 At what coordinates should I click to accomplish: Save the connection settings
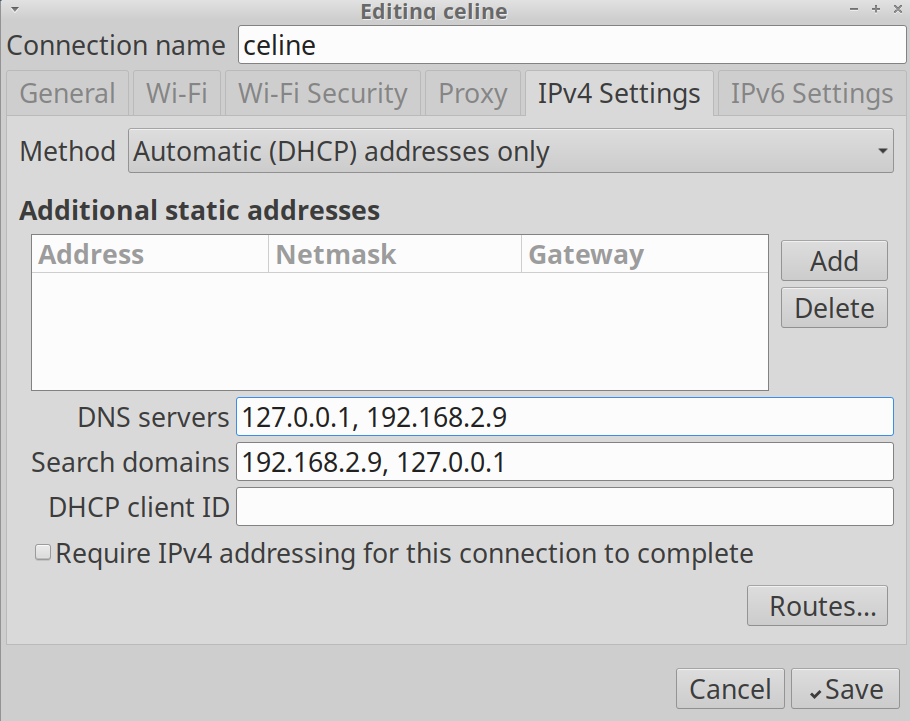click(845, 689)
